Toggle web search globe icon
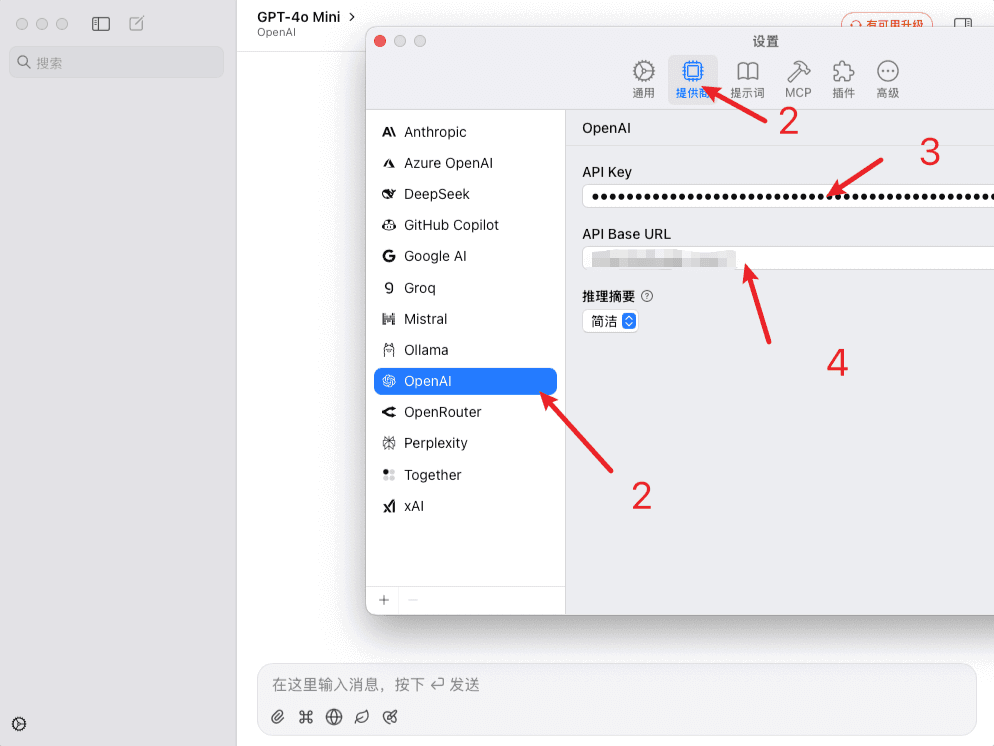Image resolution: width=994 pixels, height=746 pixels. pos(334,717)
